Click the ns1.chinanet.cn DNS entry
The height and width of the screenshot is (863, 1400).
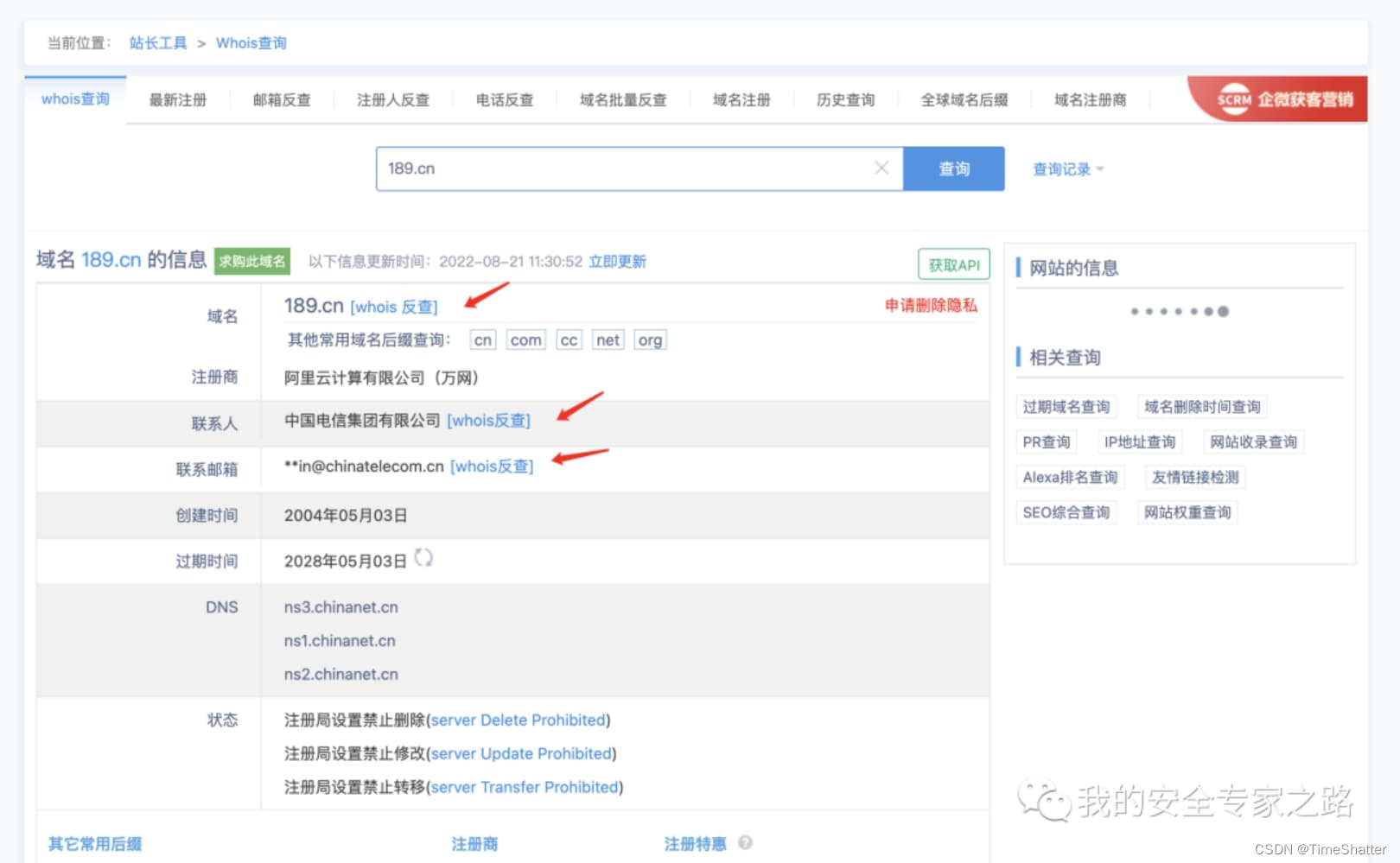click(x=340, y=641)
